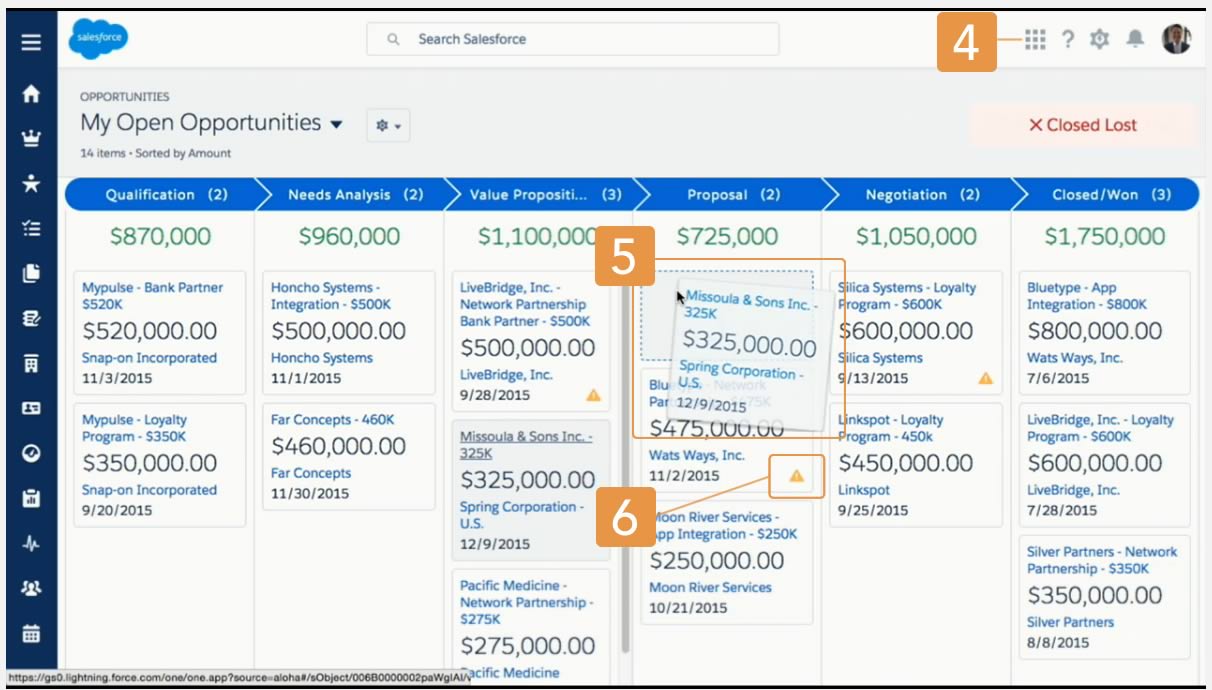This screenshot has height=690, width=1212.
Task: Click the $960,000 Needs Analysis total
Action: (349, 237)
